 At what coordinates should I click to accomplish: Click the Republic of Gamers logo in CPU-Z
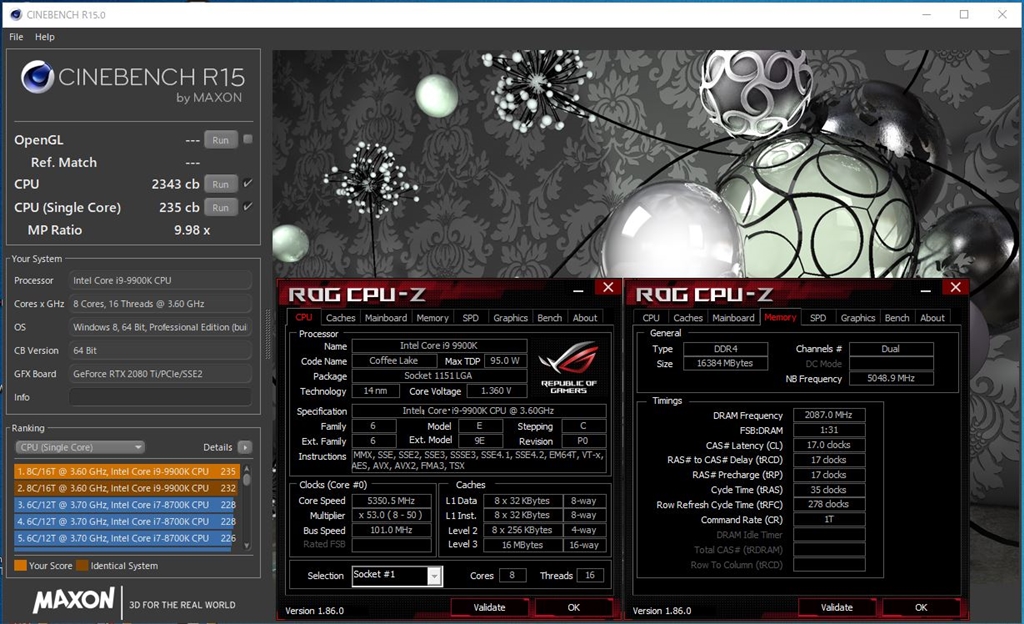tap(568, 368)
